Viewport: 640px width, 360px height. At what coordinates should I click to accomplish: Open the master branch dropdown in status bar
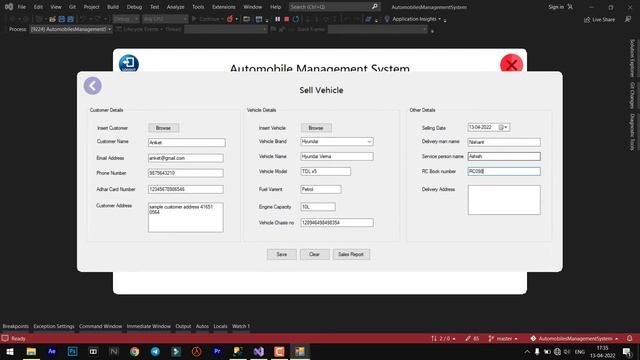[503, 338]
